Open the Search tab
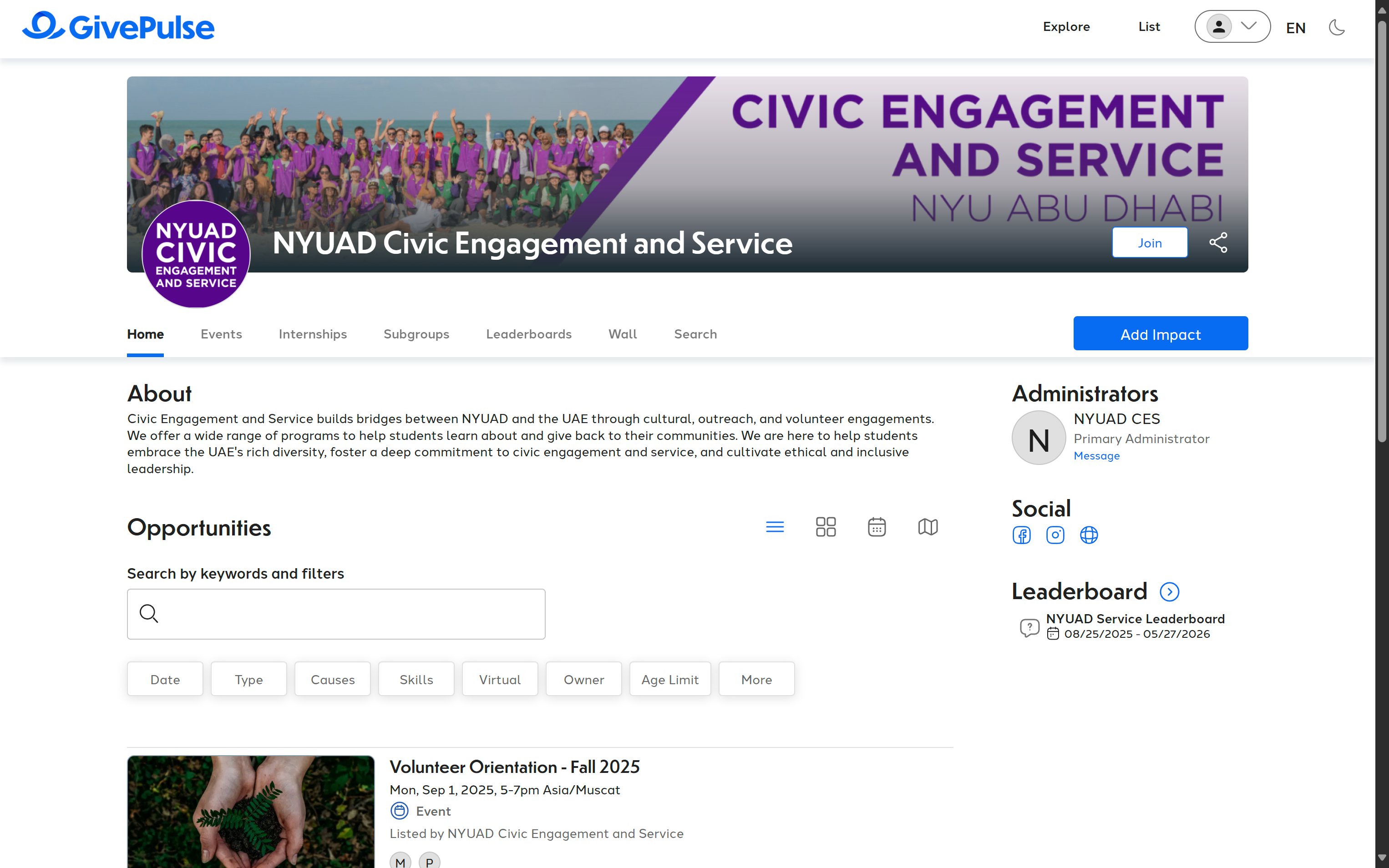Image resolution: width=1389 pixels, height=868 pixels. (695, 334)
